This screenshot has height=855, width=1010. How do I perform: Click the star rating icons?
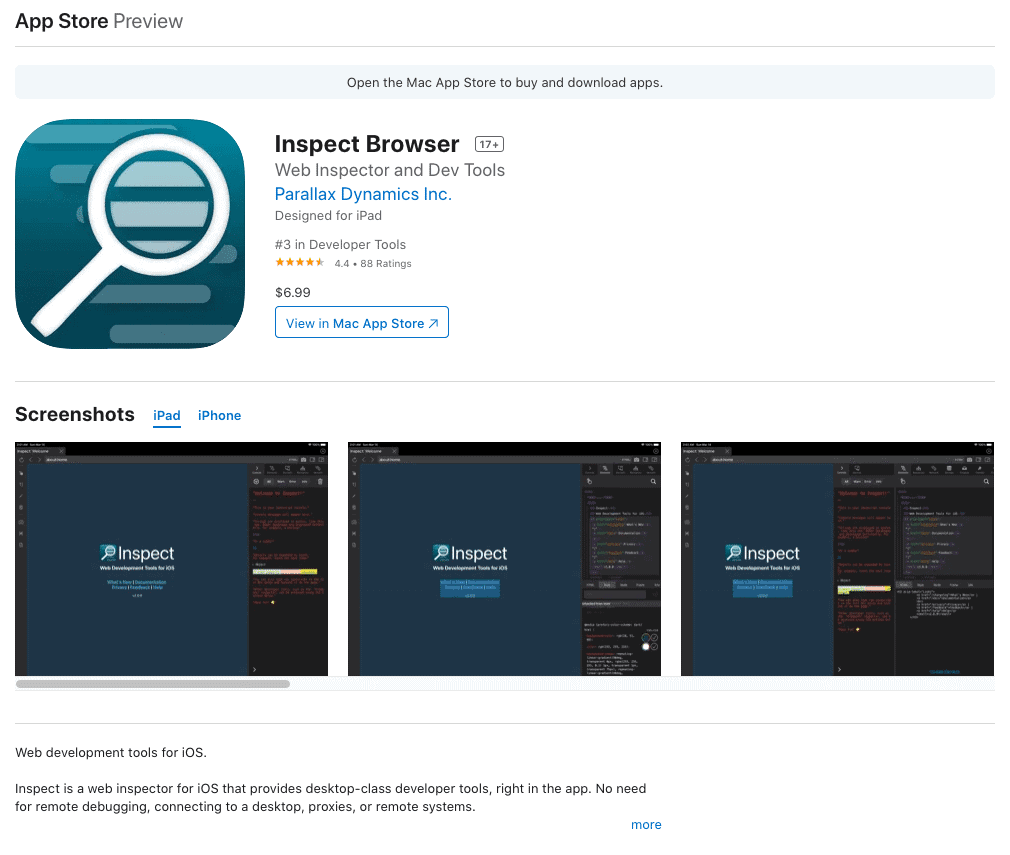[300, 262]
